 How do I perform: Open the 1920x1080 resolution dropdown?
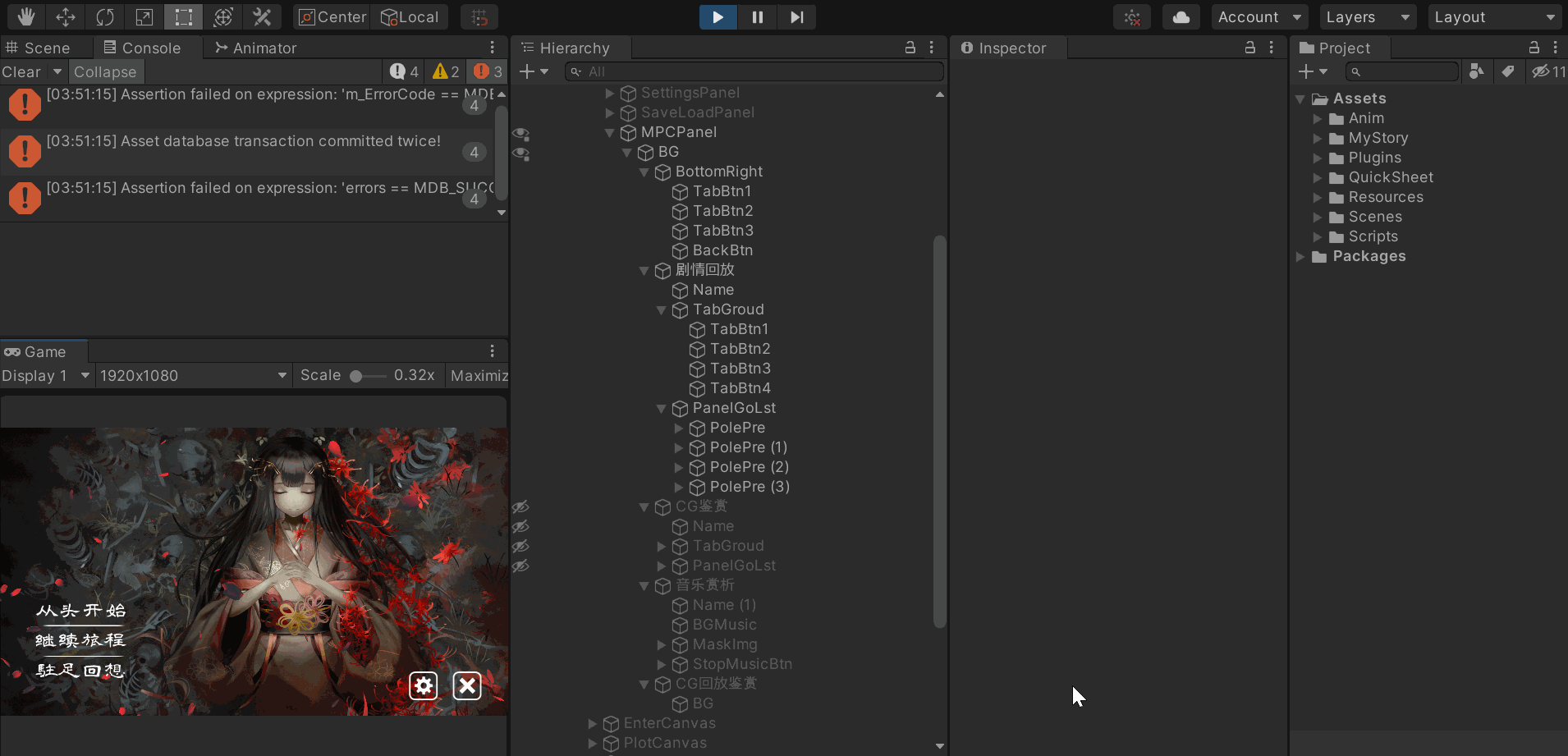194,375
